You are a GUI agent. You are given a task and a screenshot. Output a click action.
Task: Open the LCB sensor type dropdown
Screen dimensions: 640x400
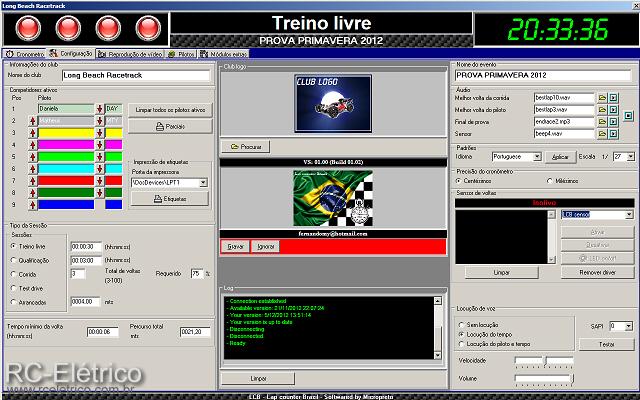pos(628,214)
